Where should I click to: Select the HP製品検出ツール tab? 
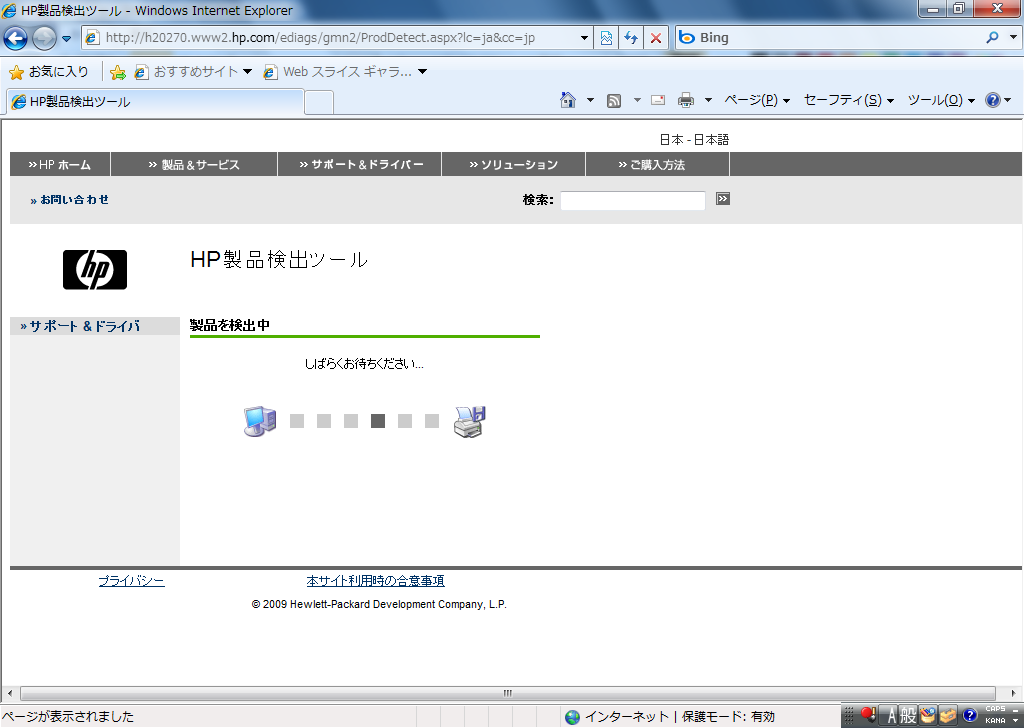[x=155, y=101]
